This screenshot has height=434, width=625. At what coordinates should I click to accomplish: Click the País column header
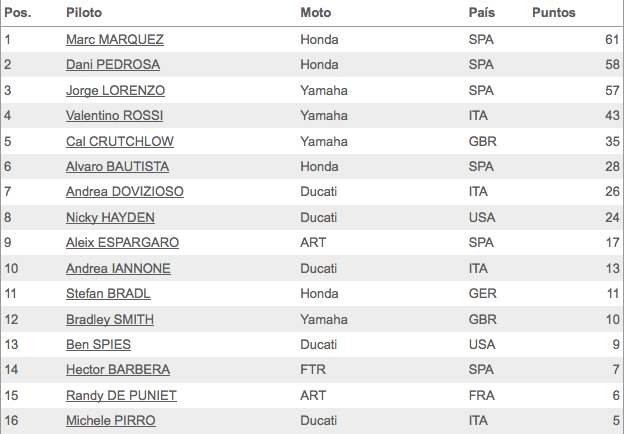coord(482,13)
